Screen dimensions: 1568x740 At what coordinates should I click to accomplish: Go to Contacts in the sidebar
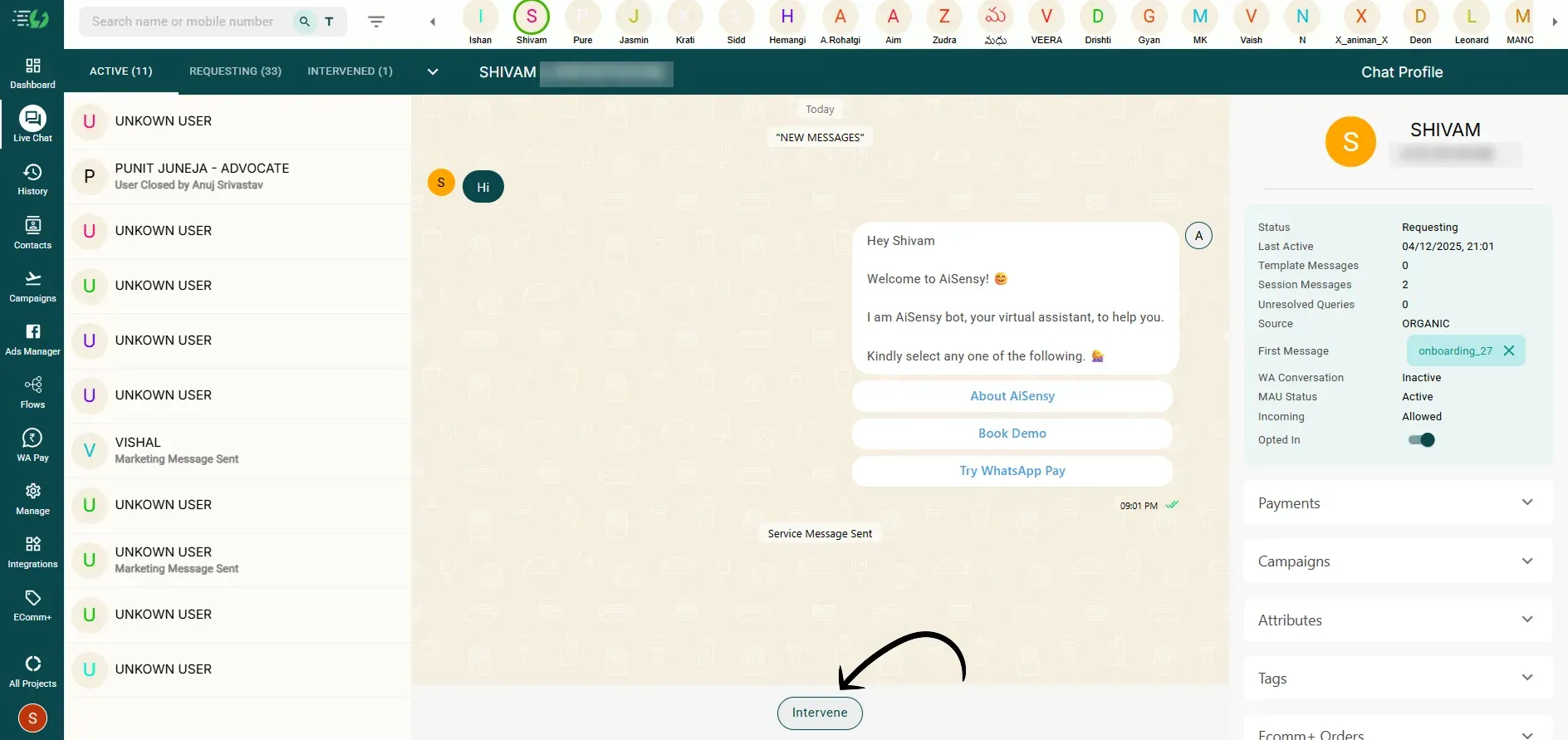pyautogui.click(x=32, y=233)
